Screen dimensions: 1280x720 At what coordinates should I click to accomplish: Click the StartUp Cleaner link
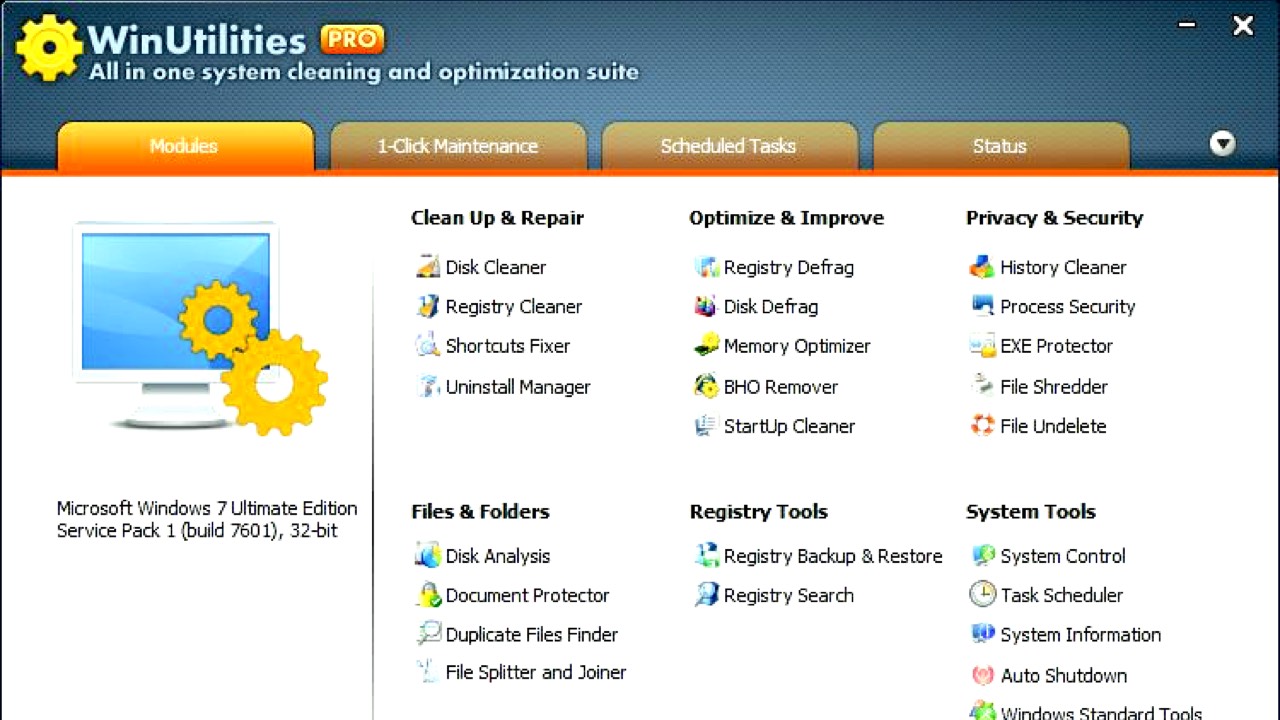(789, 426)
